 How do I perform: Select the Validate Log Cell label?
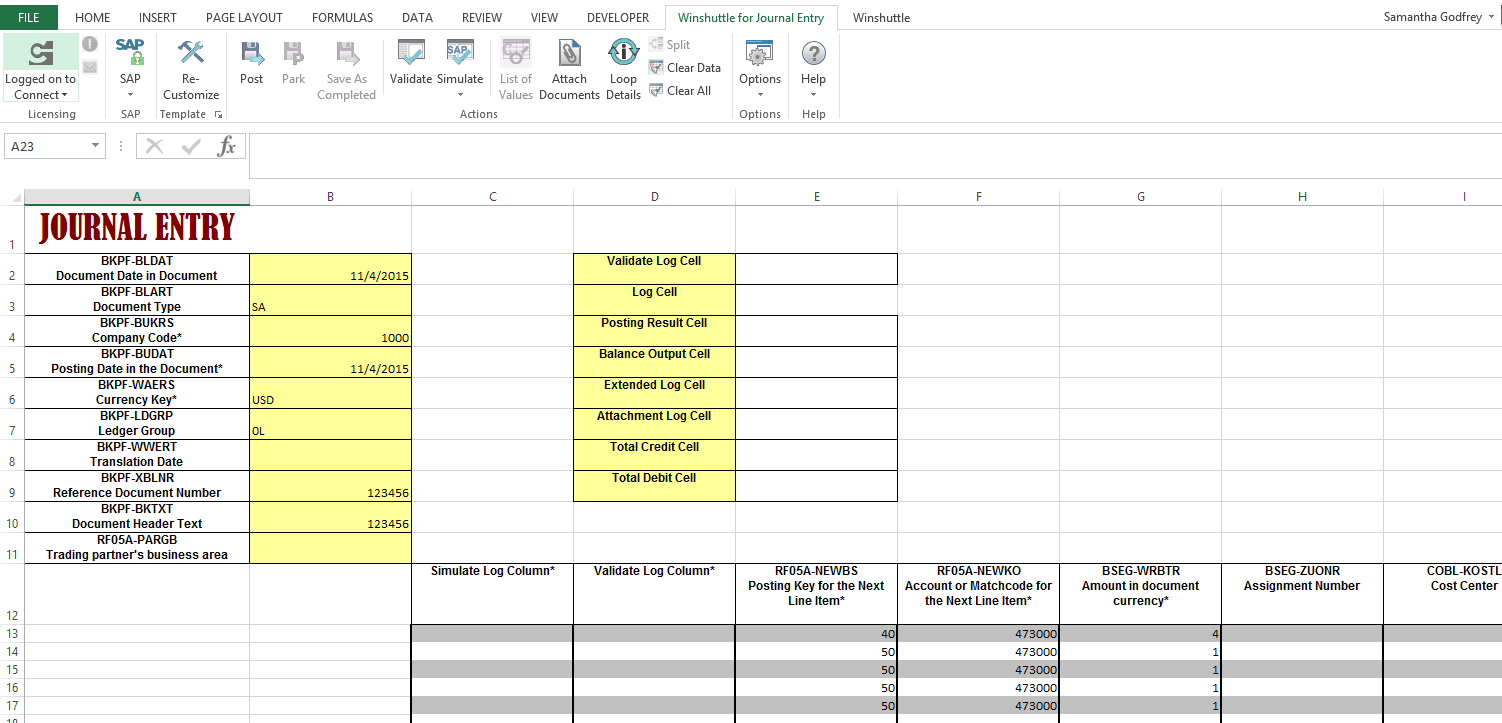coord(654,269)
